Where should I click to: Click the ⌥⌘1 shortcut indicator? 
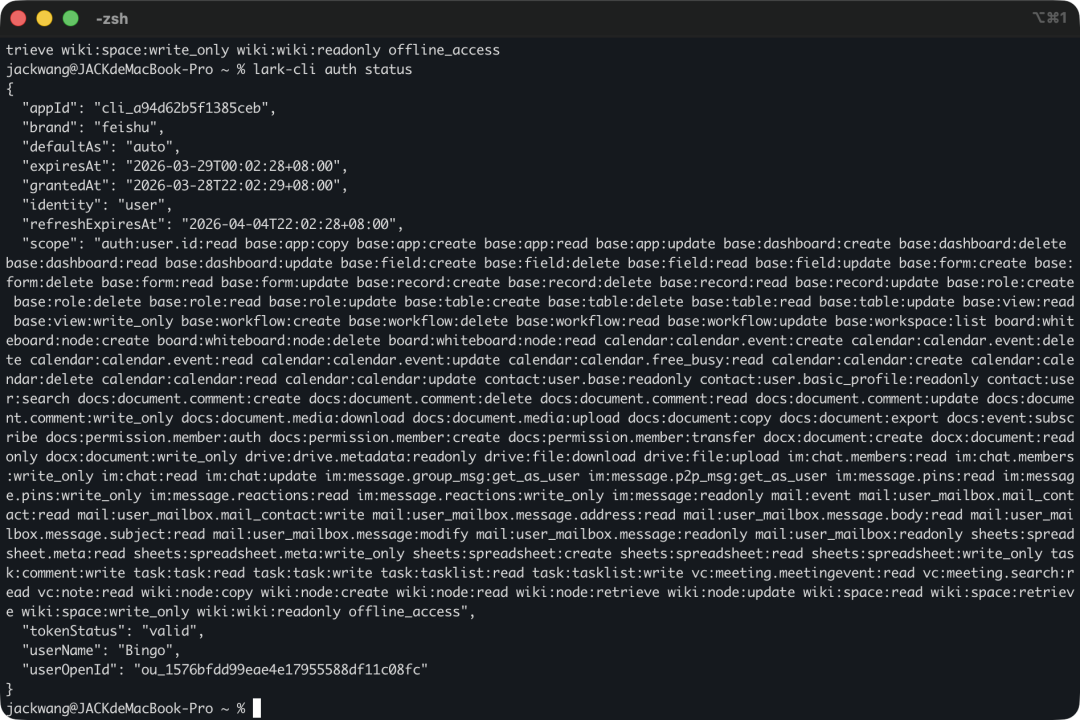(x=1049, y=18)
